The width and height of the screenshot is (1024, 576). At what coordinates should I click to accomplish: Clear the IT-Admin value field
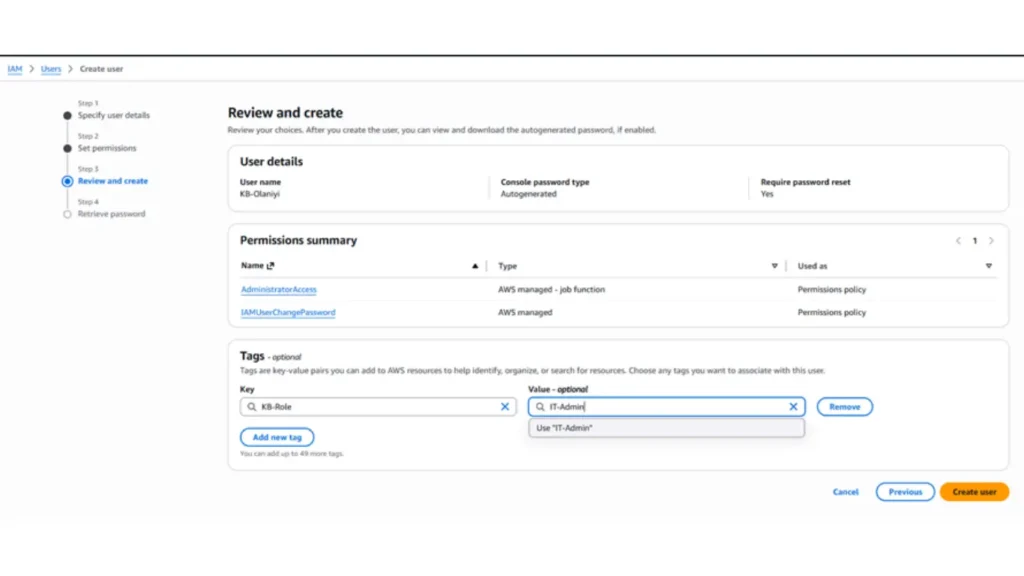coord(793,407)
